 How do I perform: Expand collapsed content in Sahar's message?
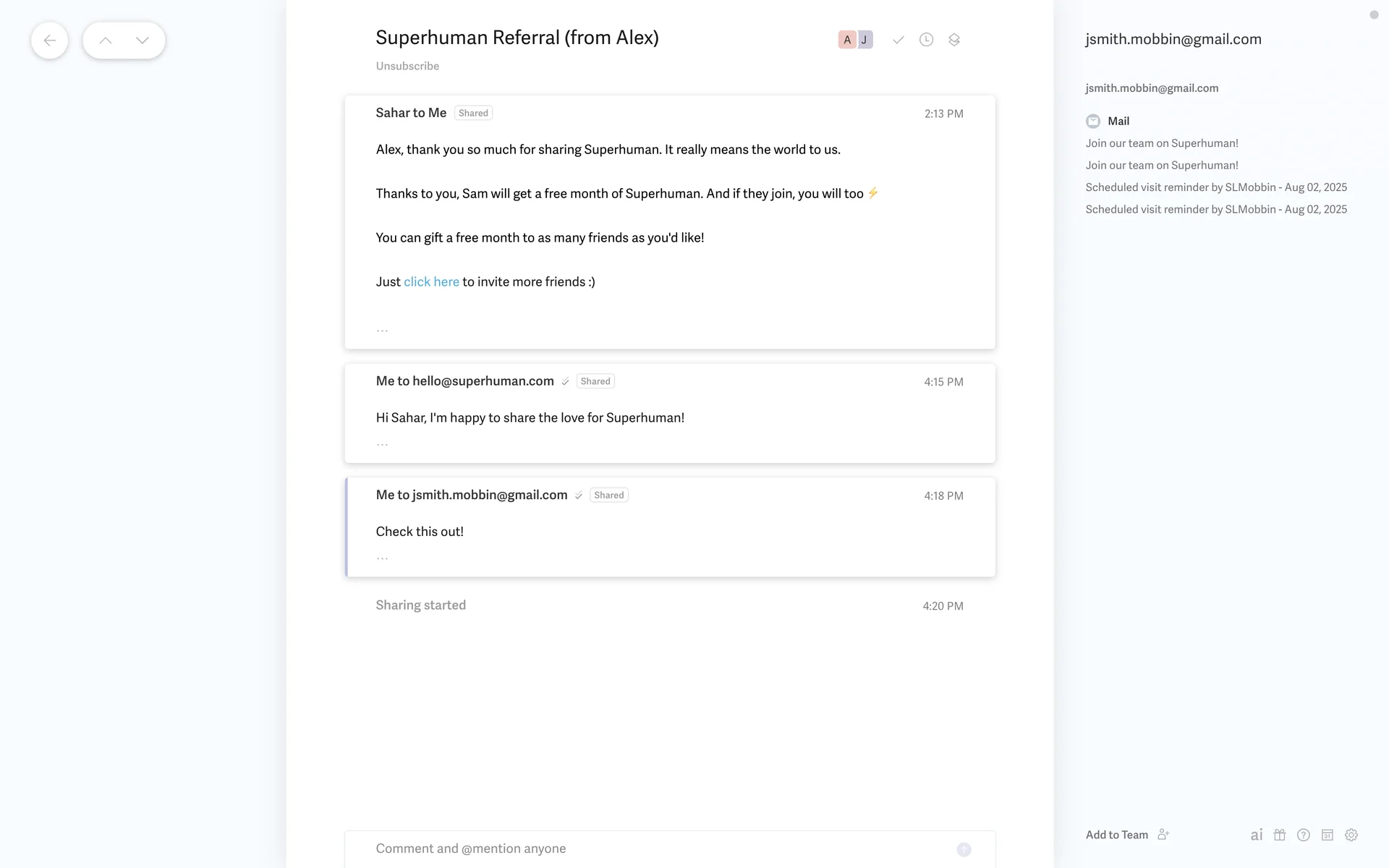[x=382, y=330]
